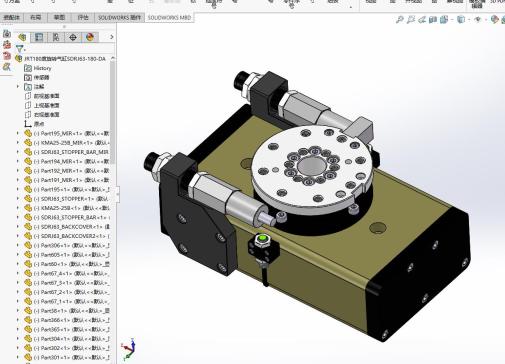Expand the KMA25-25B_MIR<1> node
Viewport: 505px width, 364px height.
point(18,143)
